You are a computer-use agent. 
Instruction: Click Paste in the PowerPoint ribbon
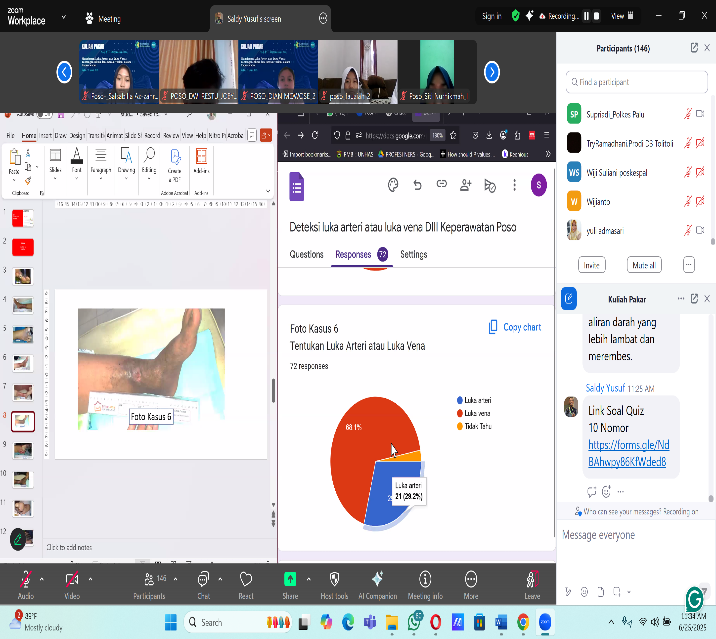coord(14,162)
